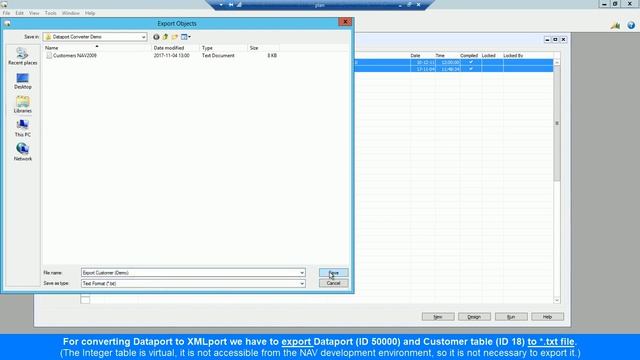Open the View menu
Screen dimensions: 640x360
pyautogui.click(x=34, y=13)
